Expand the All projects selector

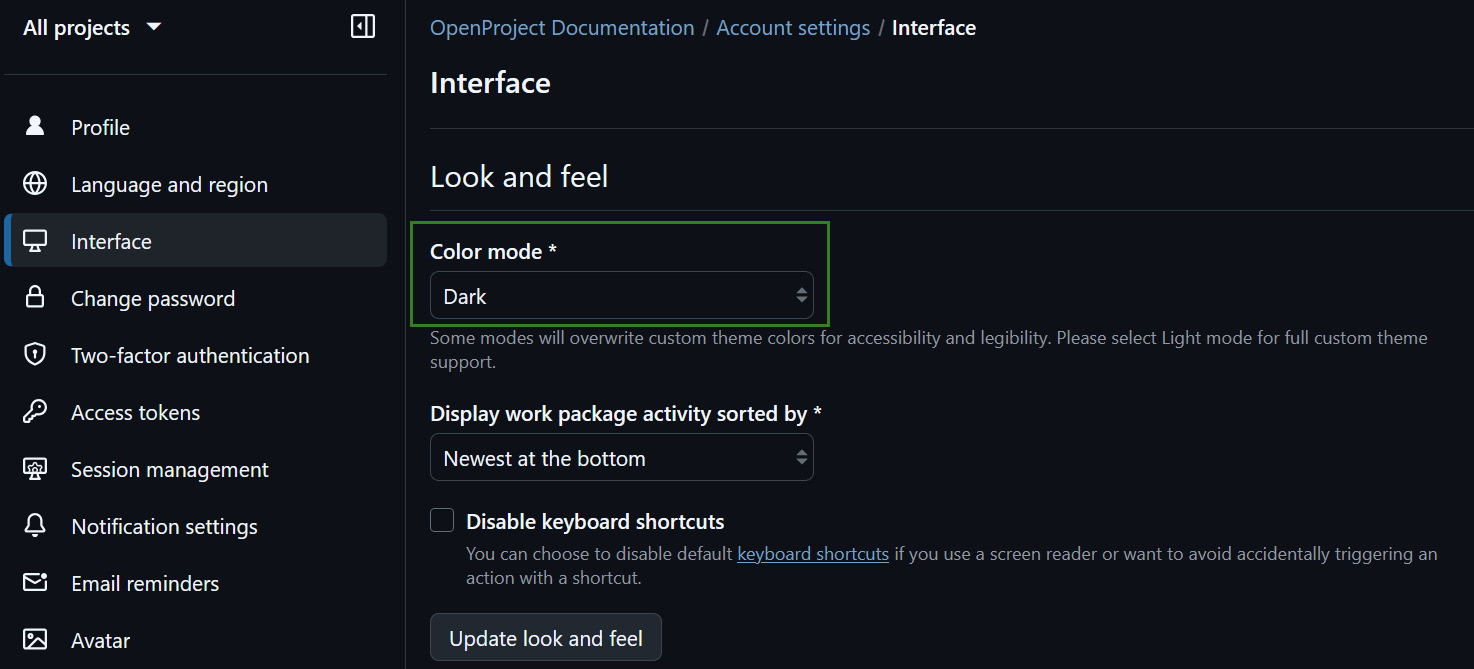92,27
